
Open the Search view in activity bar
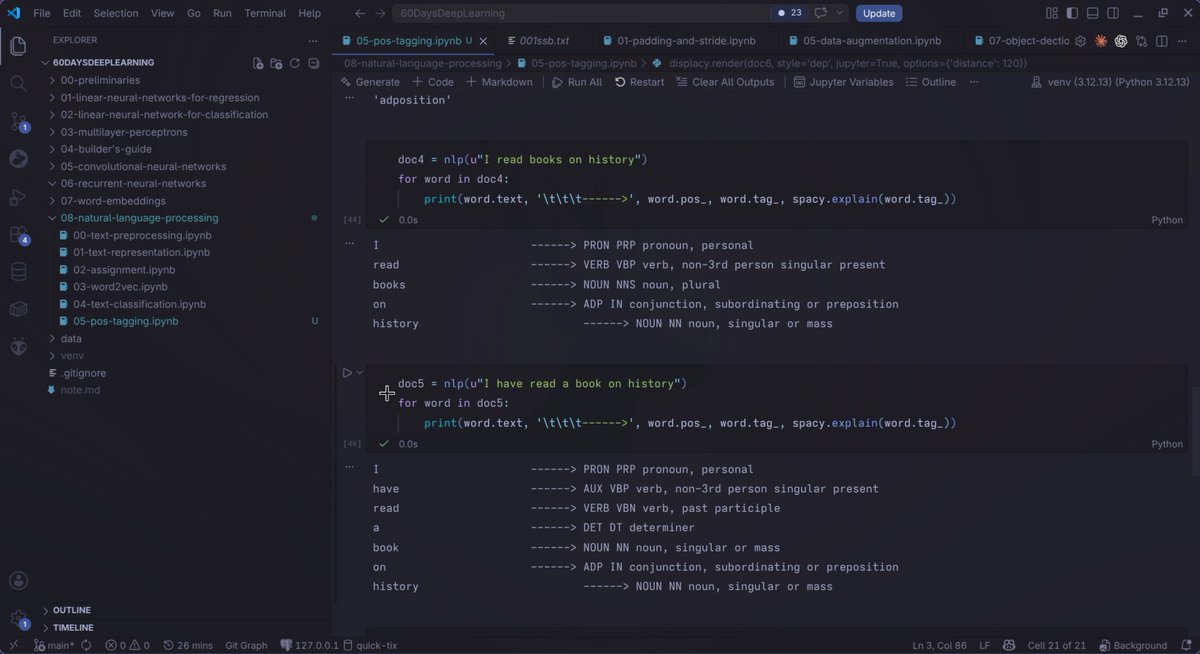pos(18,83)
